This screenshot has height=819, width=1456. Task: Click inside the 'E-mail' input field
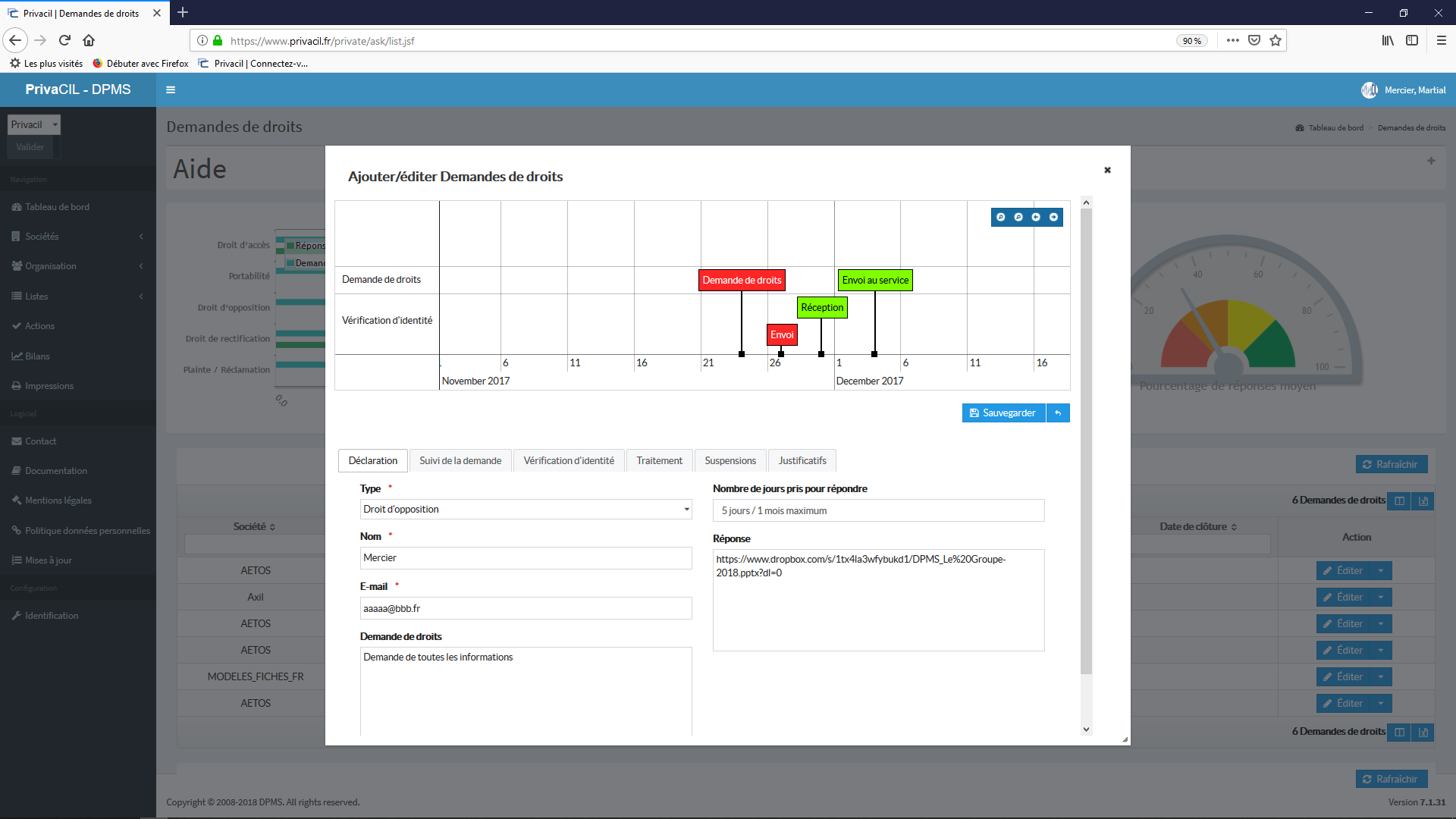pos(525,607)
